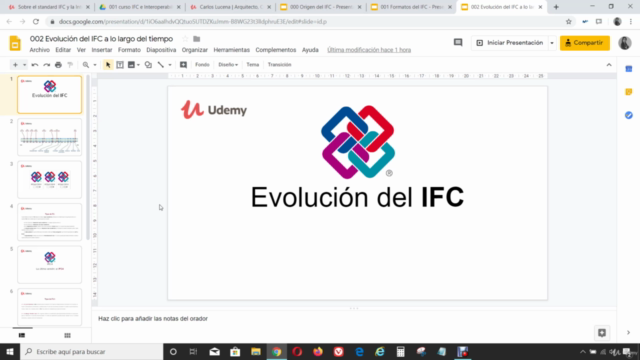The width and height of the screenshot is (640, 360).
Task: Click the Evolución del IFC slide title
Action: [357, 198]
